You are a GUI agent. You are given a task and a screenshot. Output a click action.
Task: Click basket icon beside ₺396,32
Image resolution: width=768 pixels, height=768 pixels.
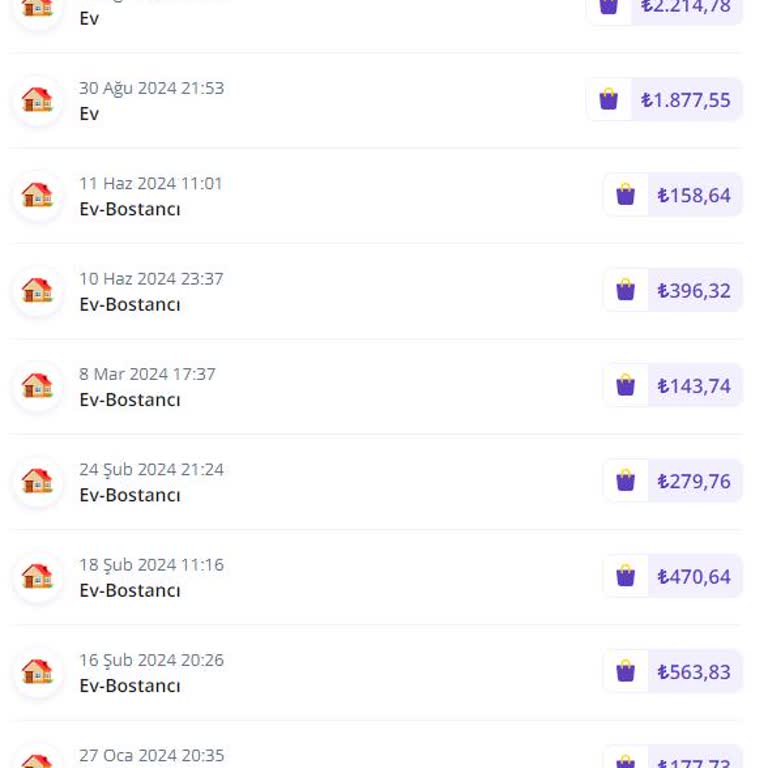[x=625, y=291]
